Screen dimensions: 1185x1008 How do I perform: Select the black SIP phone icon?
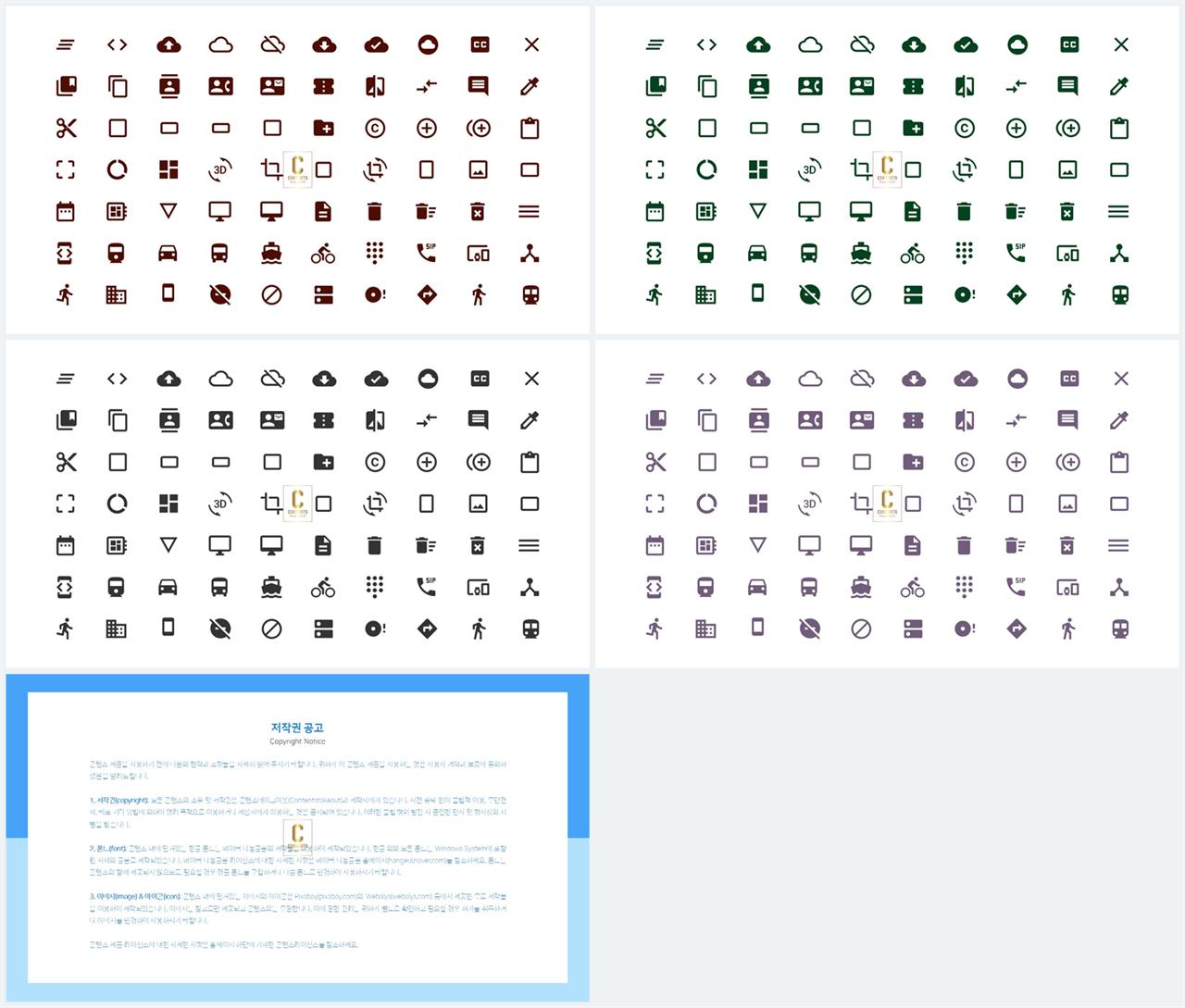click(427, 587)
